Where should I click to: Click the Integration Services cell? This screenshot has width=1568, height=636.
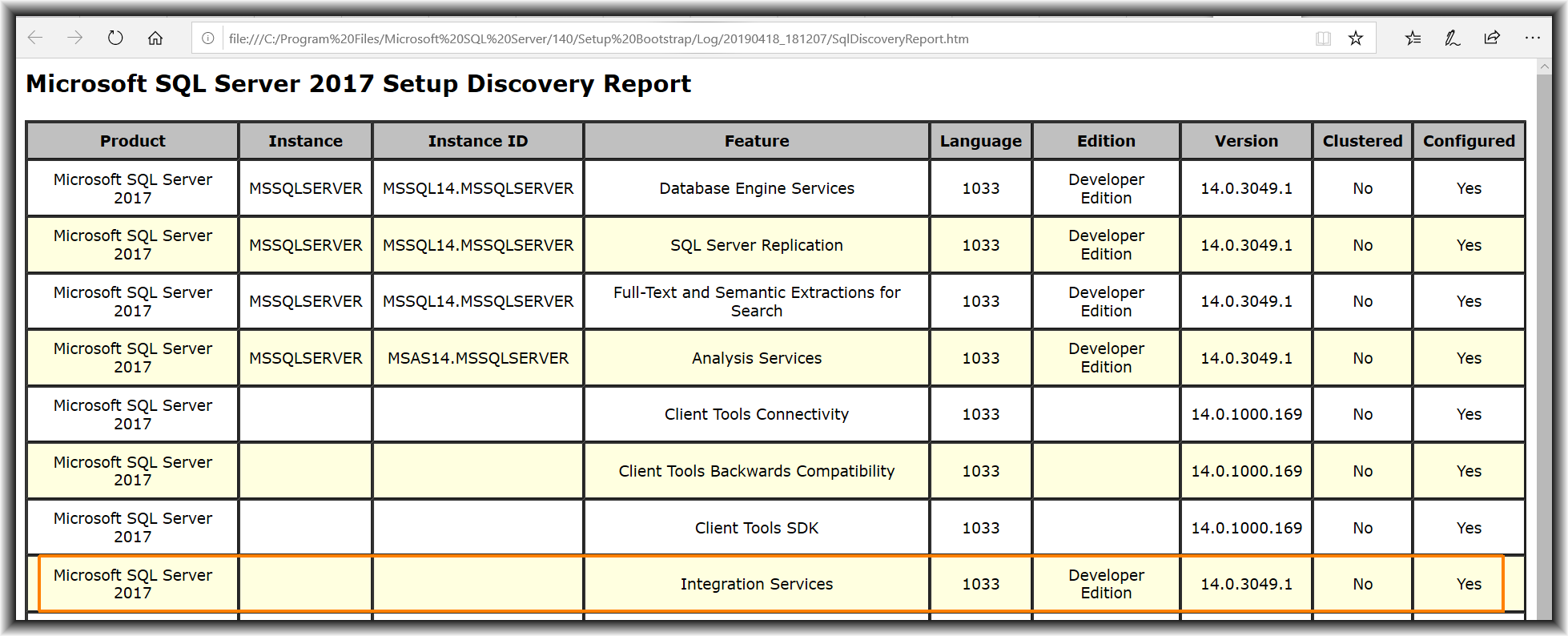(757, 584)
